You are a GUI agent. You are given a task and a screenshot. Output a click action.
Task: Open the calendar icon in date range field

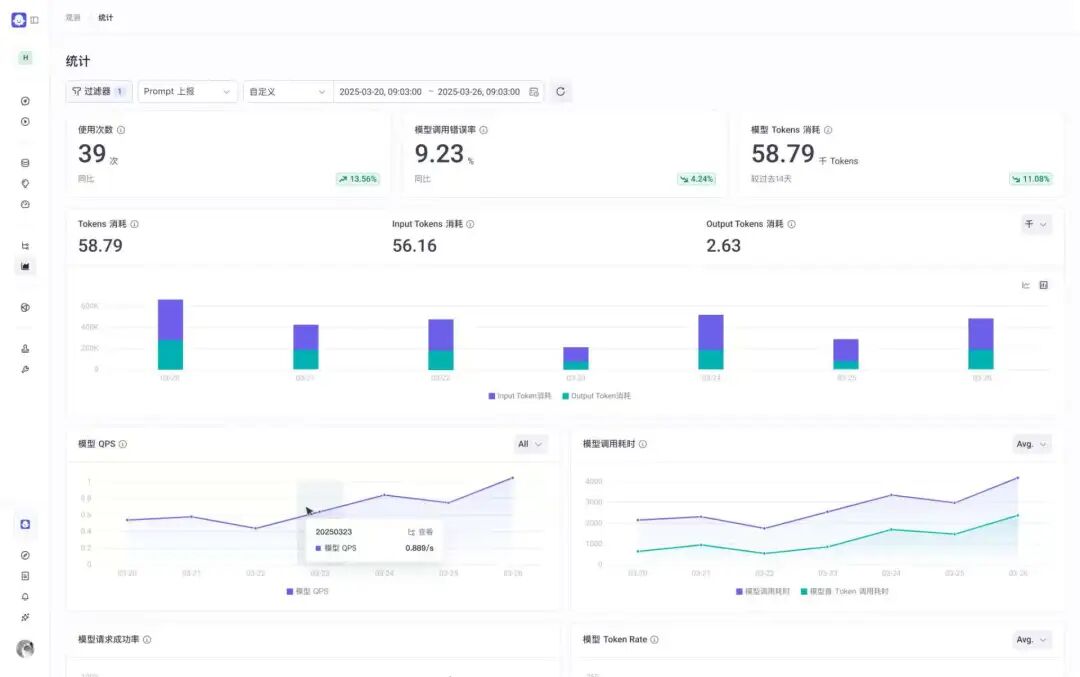(534, 92)
